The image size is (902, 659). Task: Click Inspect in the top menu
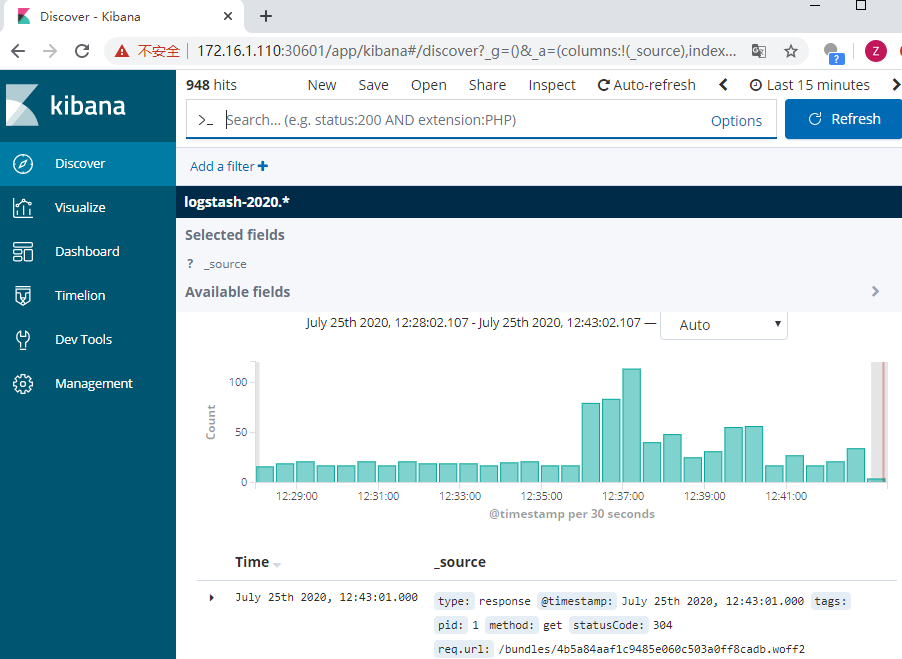click(552, 85)
